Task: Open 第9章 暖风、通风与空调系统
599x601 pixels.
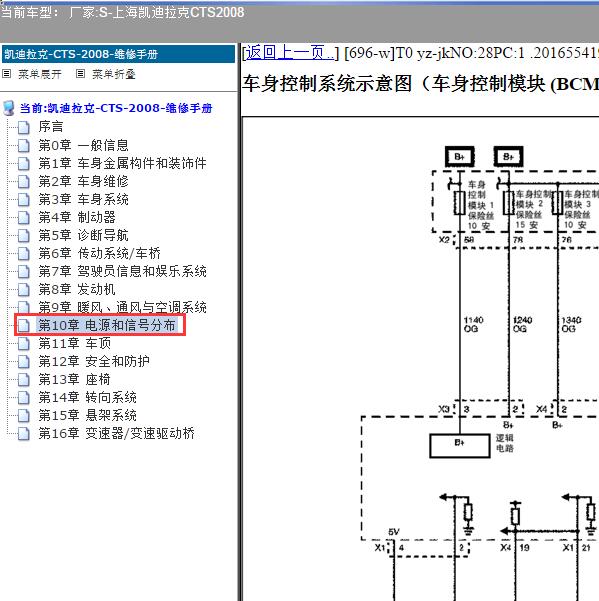Action: click(122, 307)
